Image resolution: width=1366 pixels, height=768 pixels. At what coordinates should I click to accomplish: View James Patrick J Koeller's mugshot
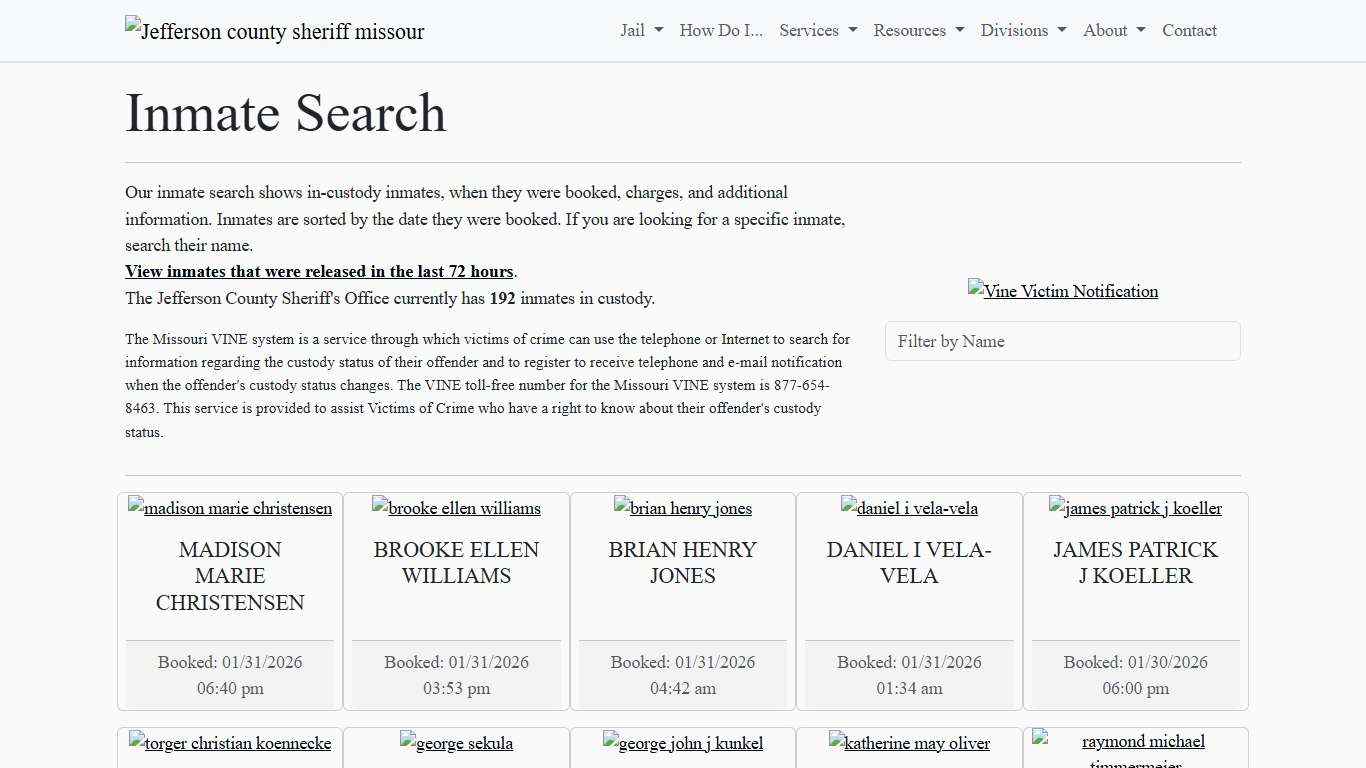point(1135,508)
